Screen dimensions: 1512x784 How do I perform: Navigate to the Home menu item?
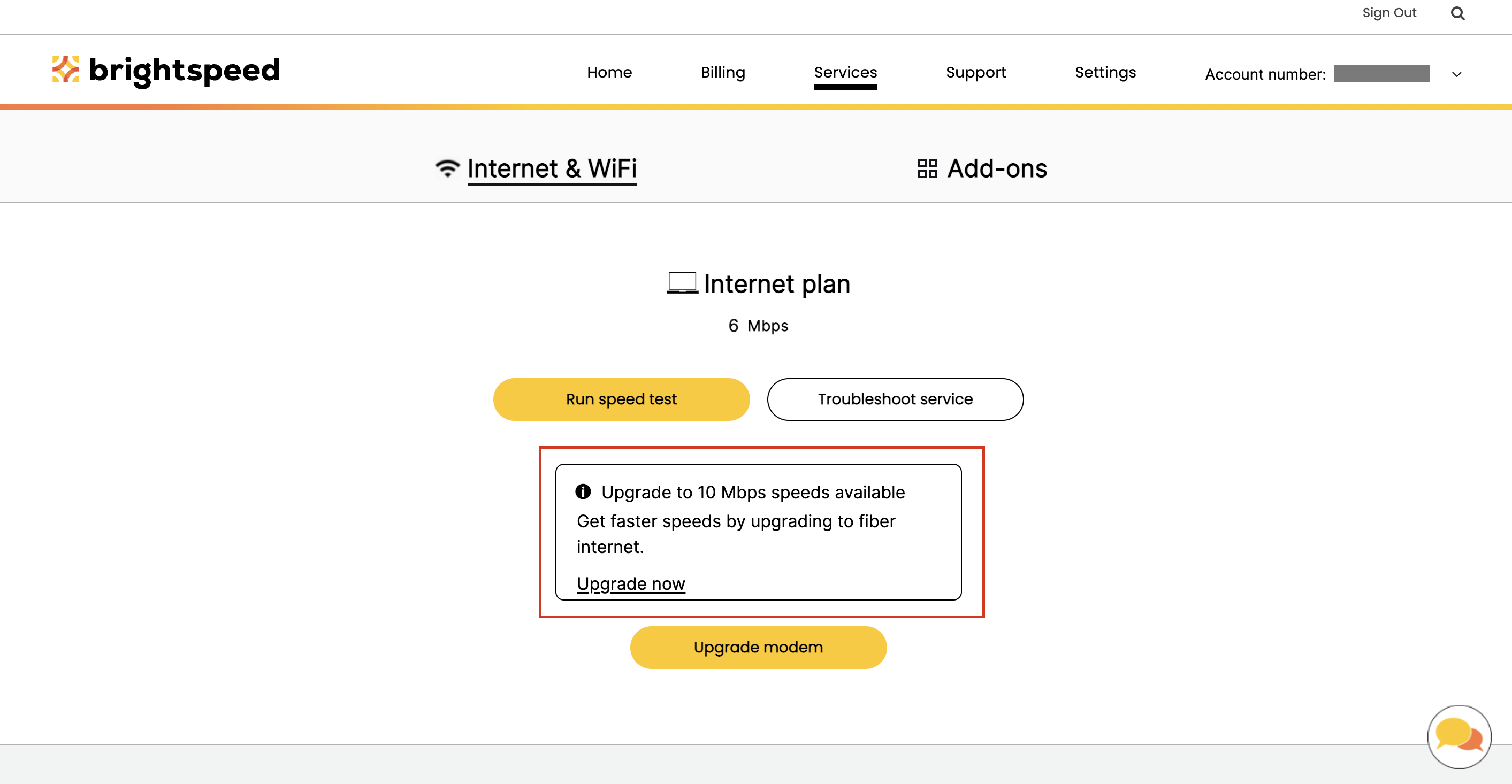pos(609,71)
